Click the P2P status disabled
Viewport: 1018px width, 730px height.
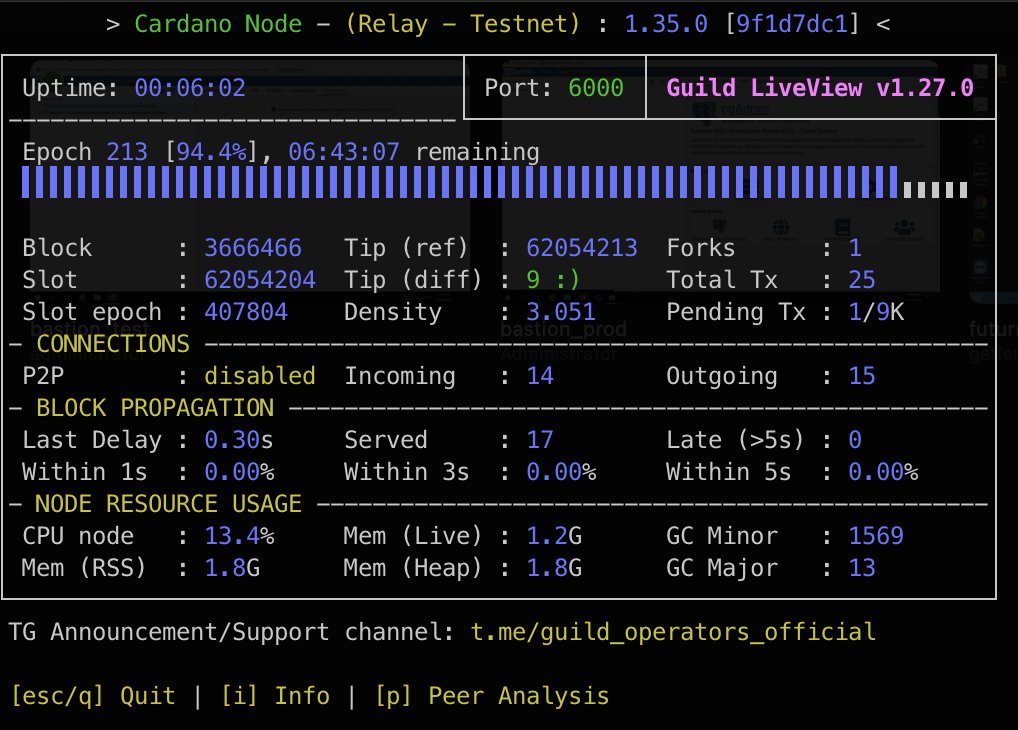[260, 375]
